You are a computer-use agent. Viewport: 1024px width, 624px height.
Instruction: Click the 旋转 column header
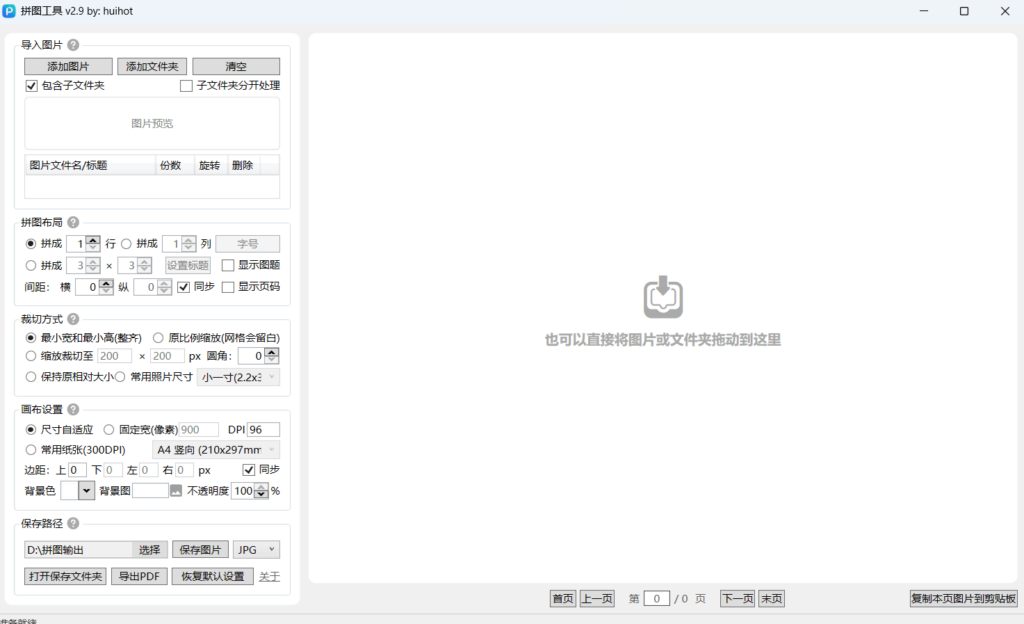pos(210,165)
